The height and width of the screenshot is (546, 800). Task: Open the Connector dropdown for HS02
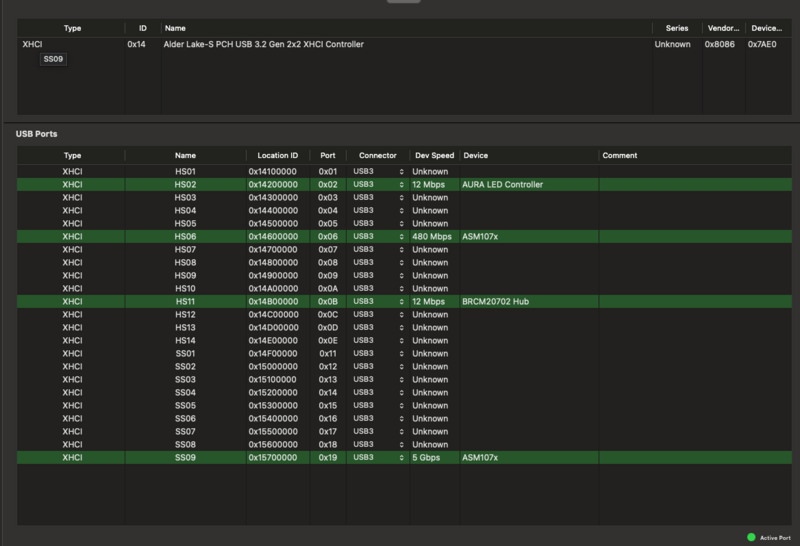(x=378, y=185)
